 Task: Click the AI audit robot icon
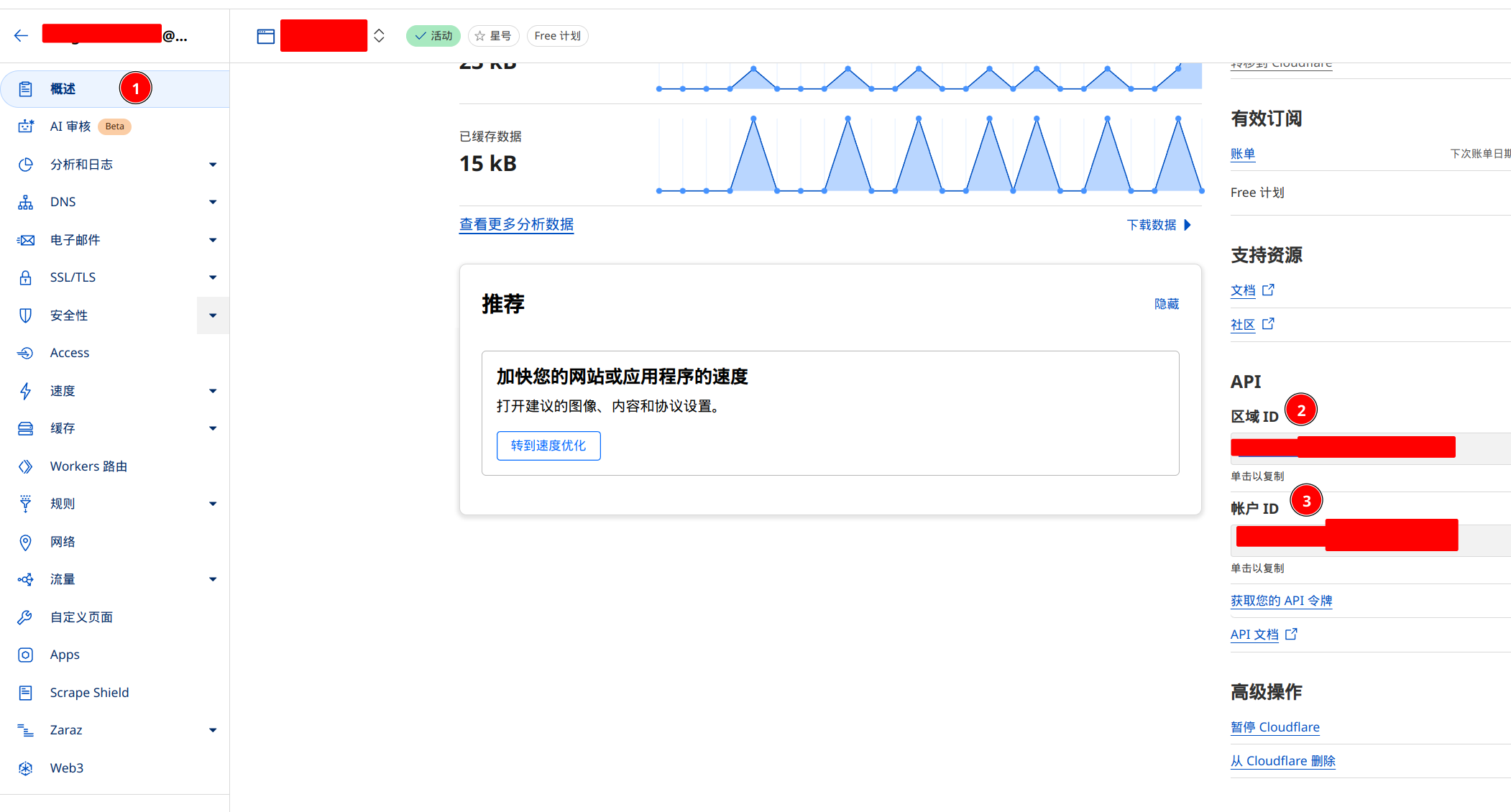(26, 126)
